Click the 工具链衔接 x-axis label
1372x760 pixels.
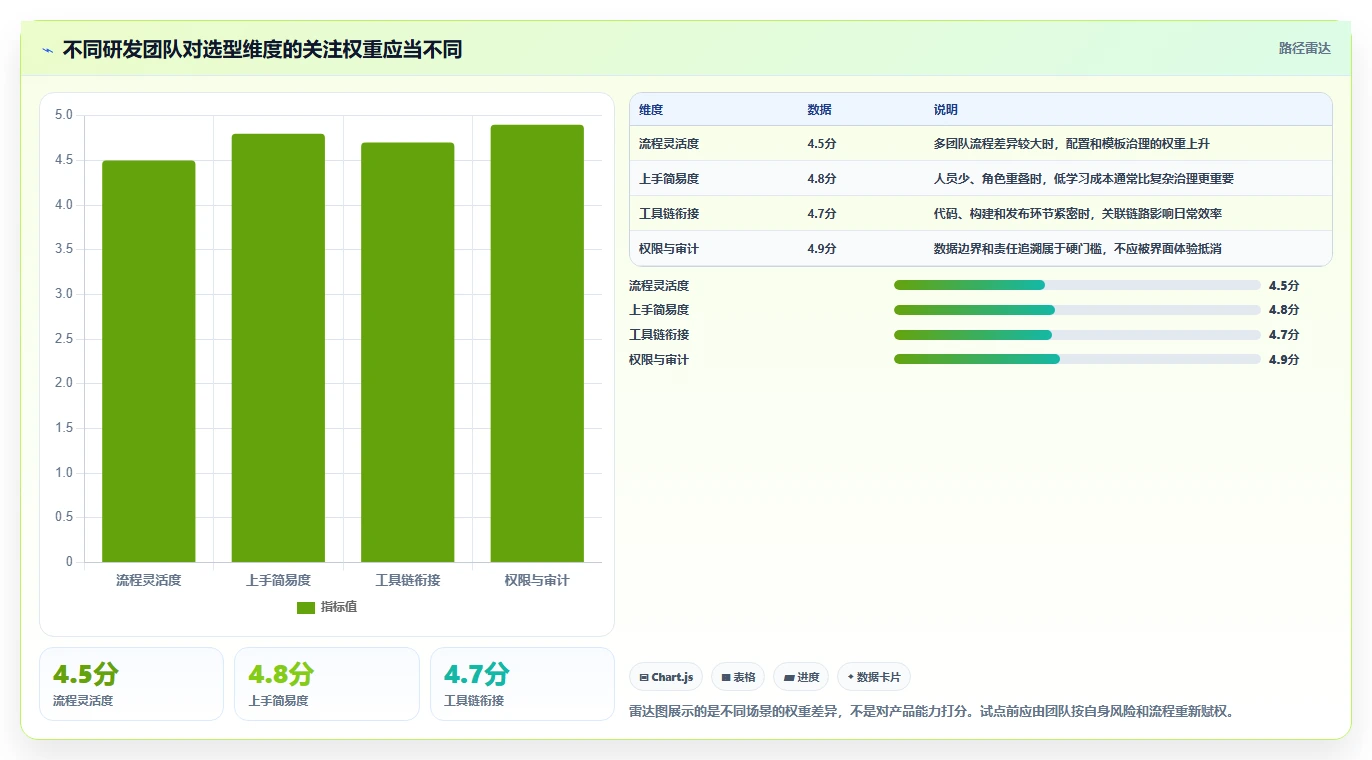pos(408,580)
